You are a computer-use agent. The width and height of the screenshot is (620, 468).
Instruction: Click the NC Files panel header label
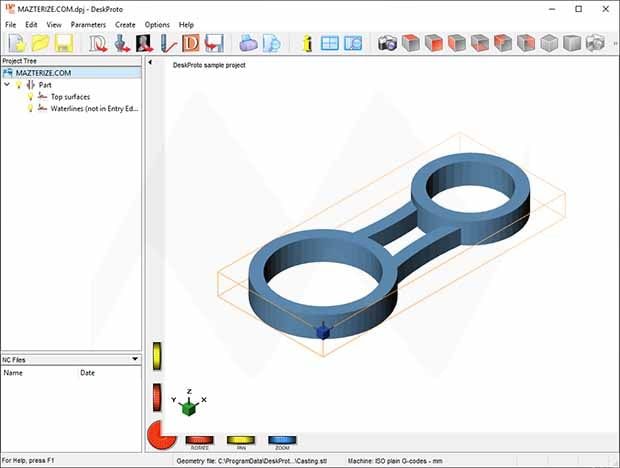(x=14, y=360)
